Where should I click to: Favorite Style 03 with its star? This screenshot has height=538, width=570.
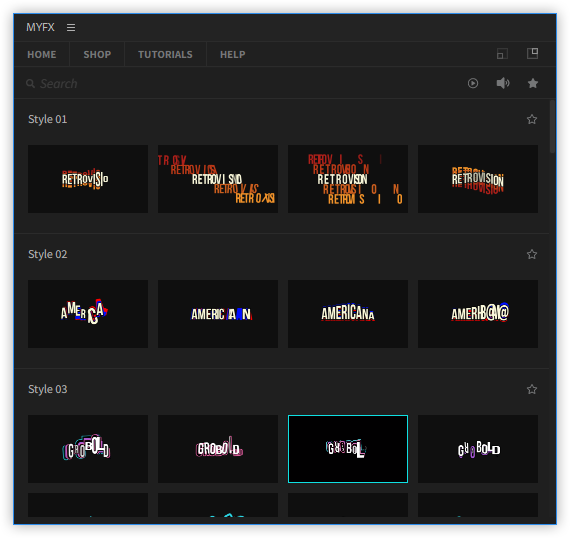[532, 389]
